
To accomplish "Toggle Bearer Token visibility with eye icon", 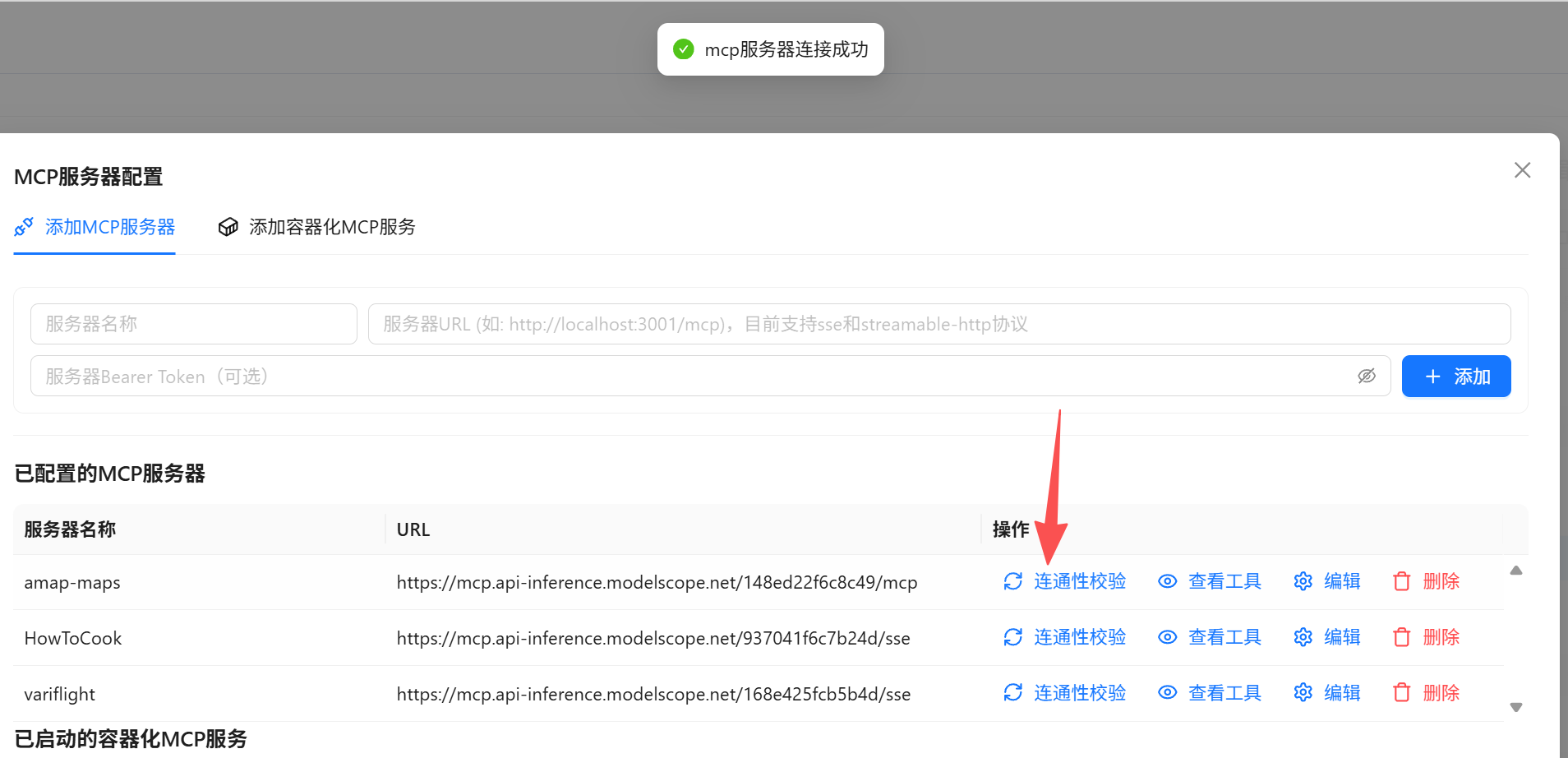I will (x=1367, y=376).
